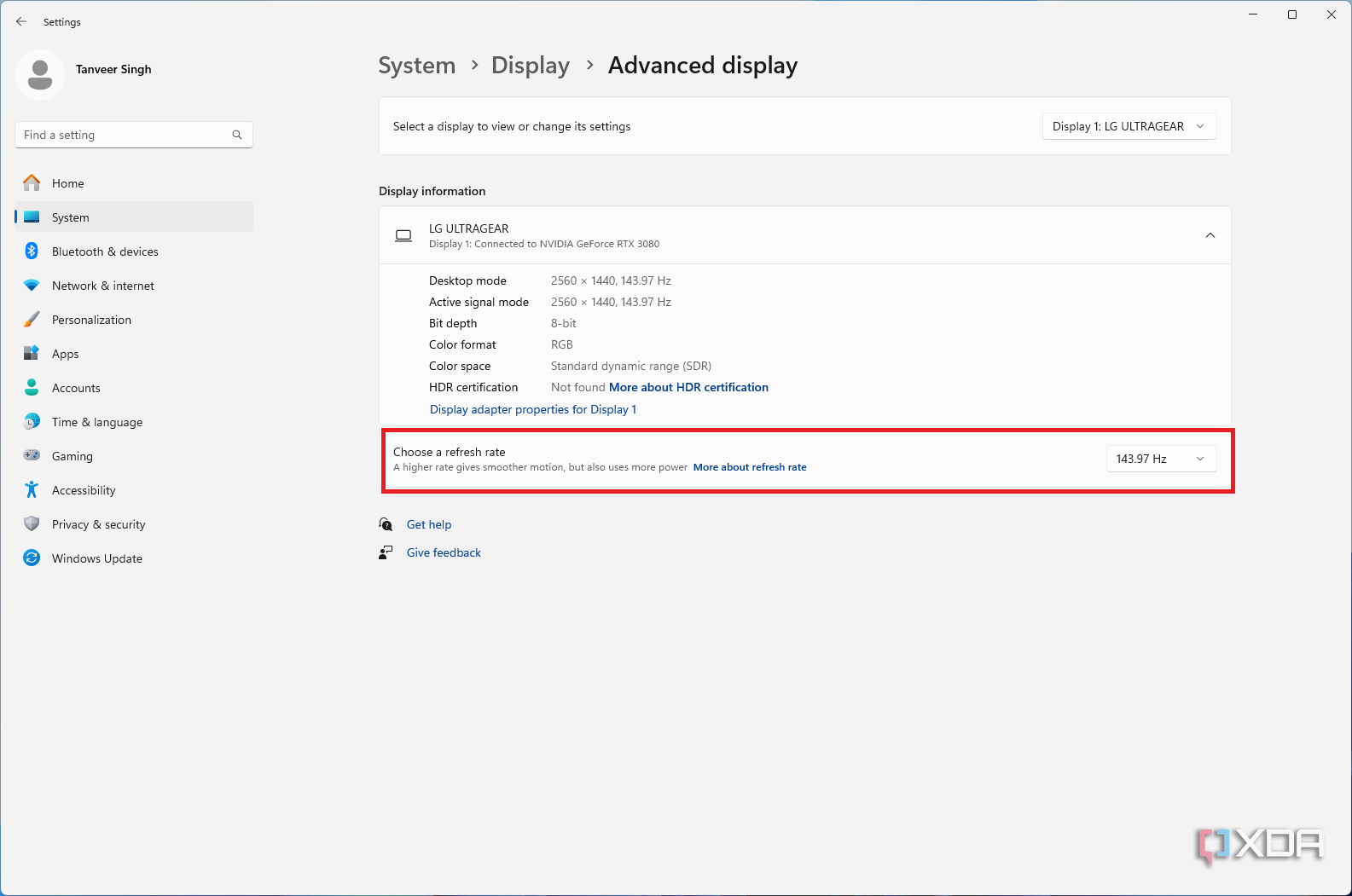
Task: Minimize the Settings window
Action: (1253, 14)
